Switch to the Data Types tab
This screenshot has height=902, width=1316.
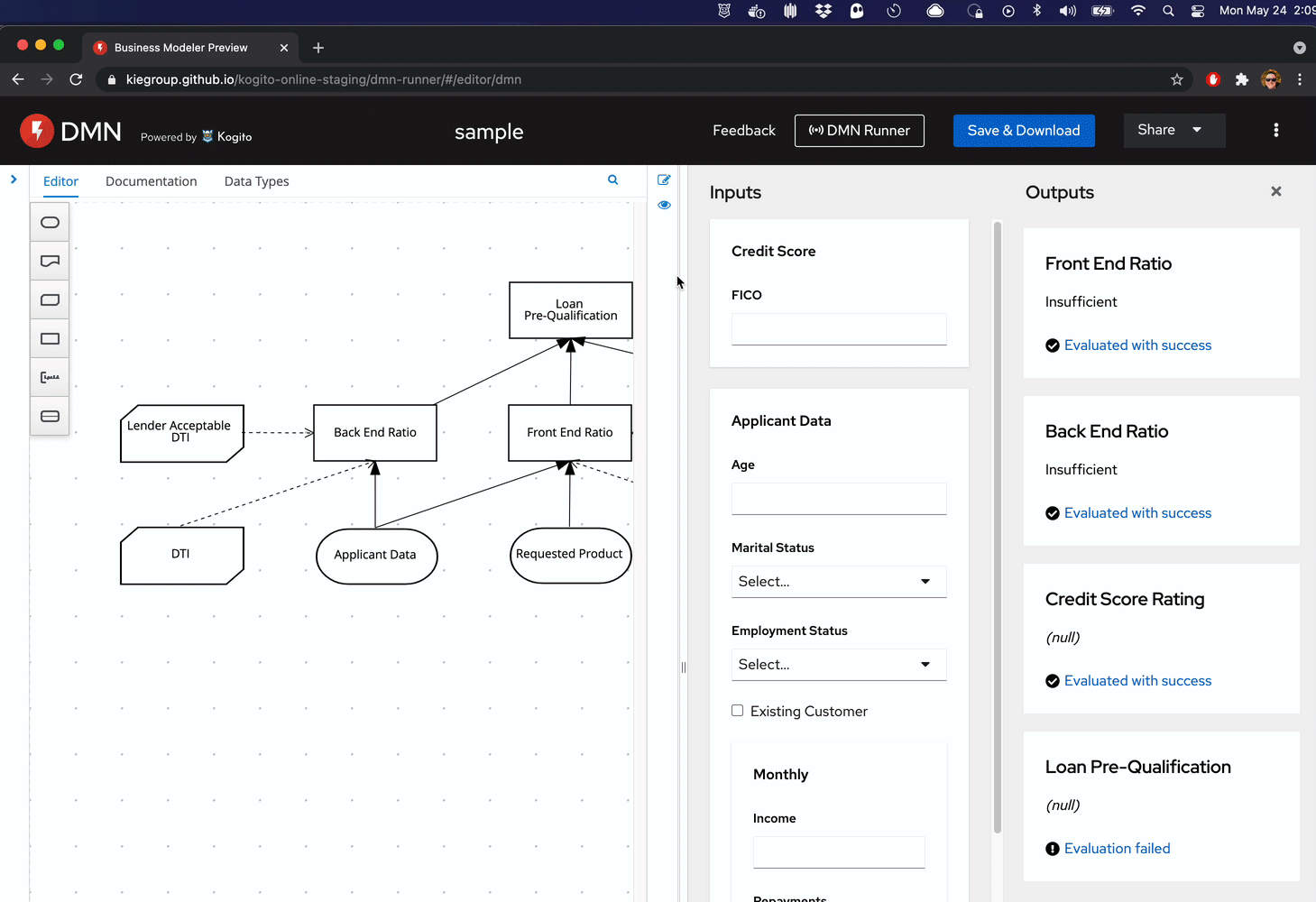click(x=256, y=181)
